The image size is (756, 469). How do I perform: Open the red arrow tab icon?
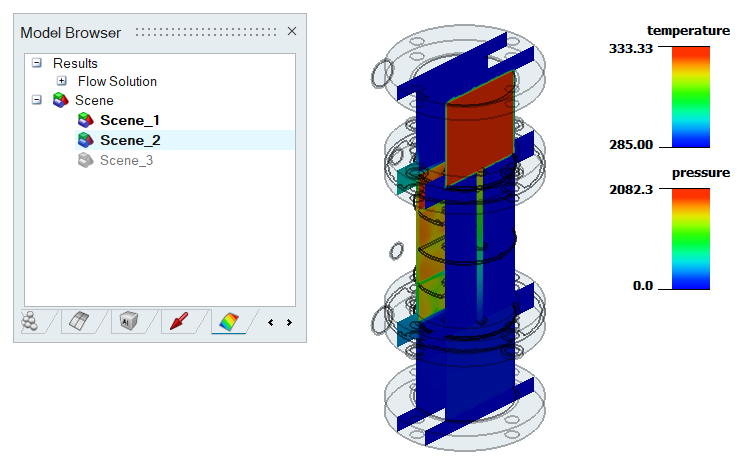179,321
